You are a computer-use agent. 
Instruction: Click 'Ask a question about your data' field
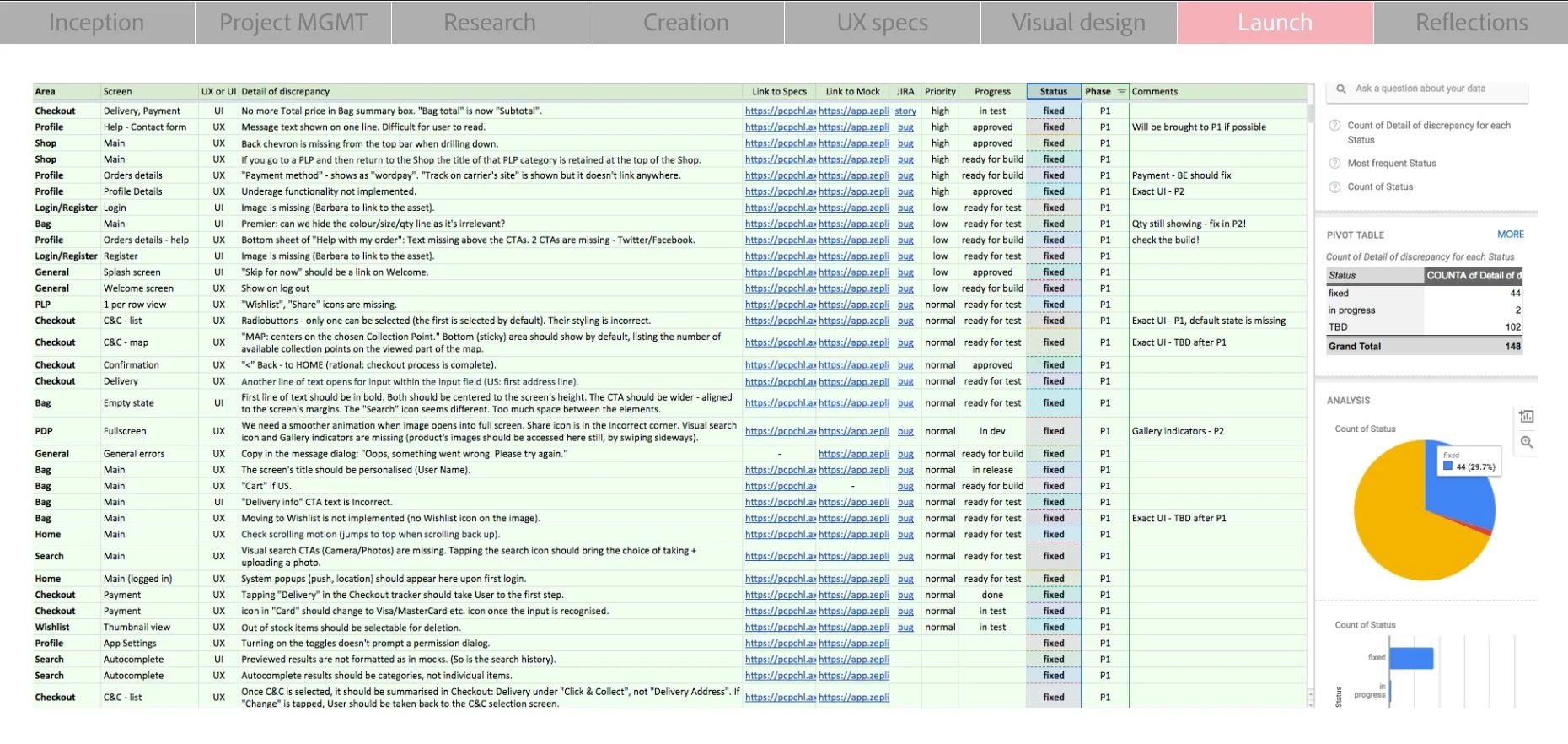click(x=1429, y=89)
